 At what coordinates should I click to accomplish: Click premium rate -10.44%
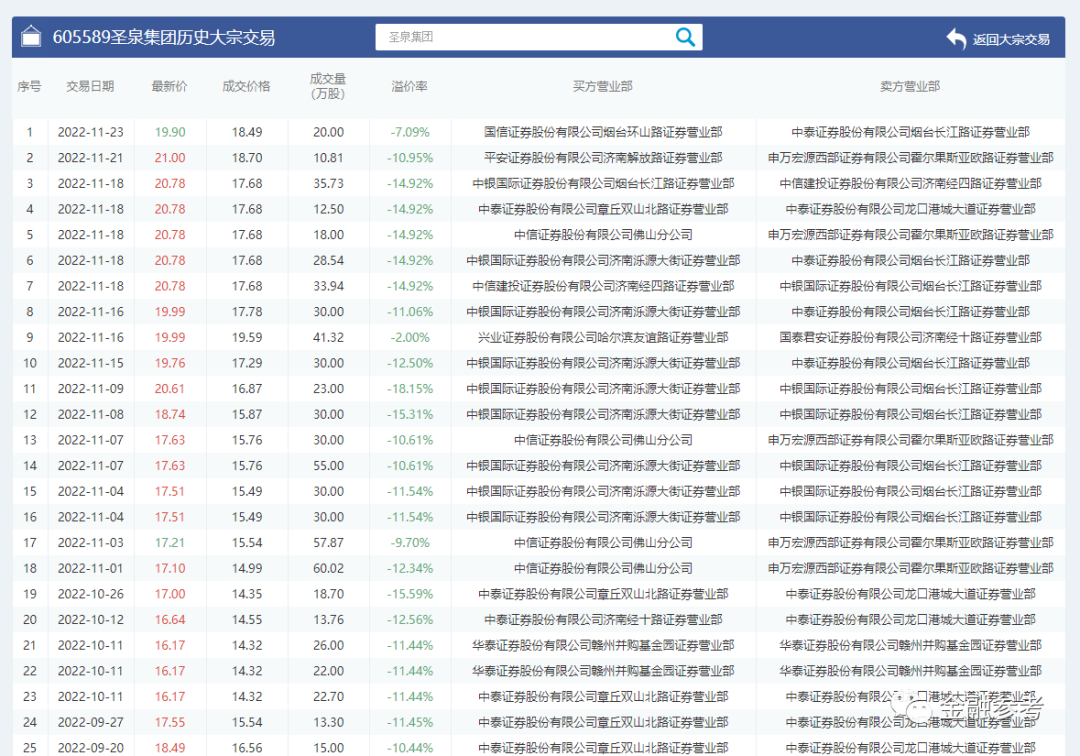(410, 748)
